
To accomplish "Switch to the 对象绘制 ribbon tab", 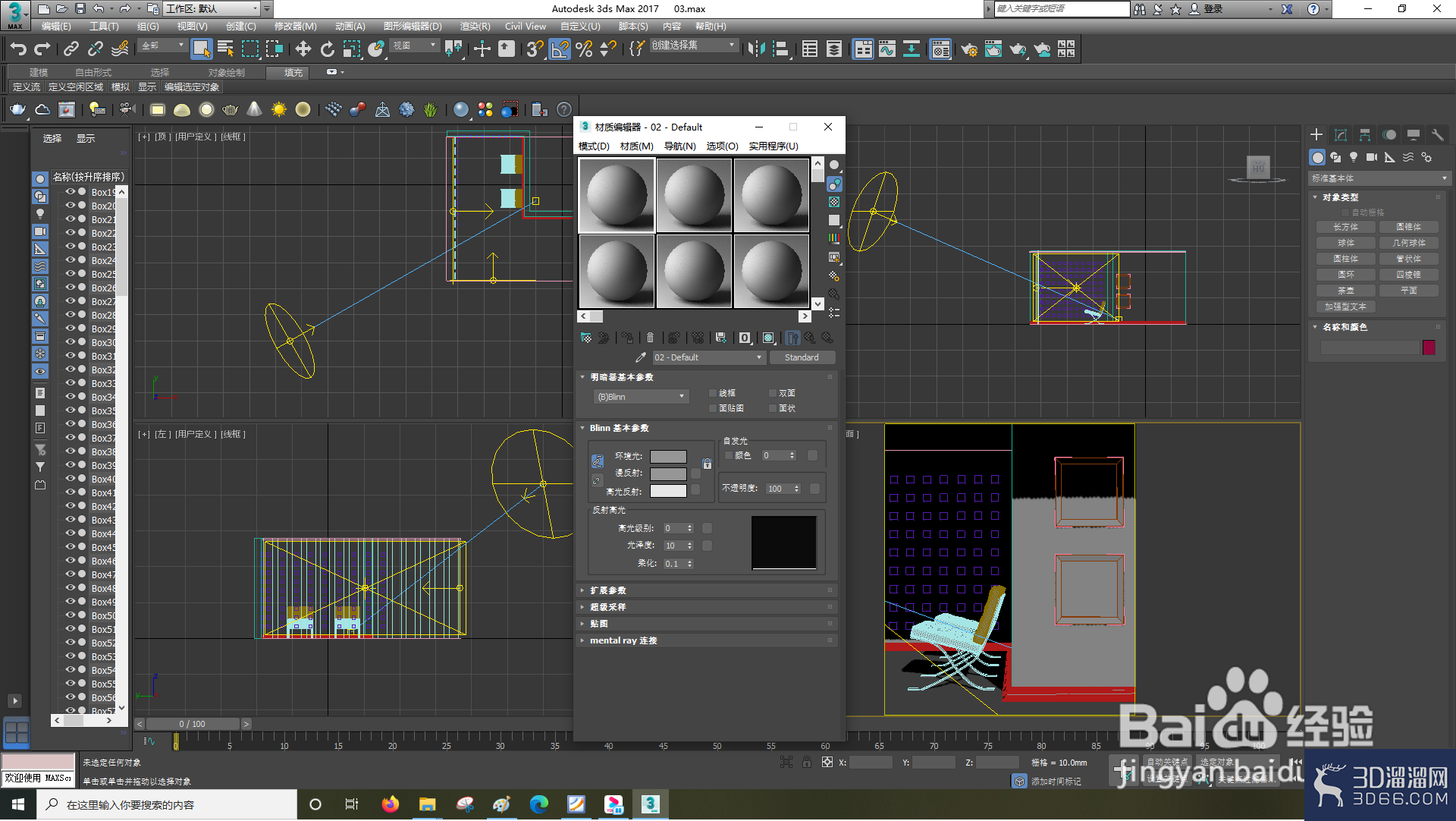I will point(226,73).
